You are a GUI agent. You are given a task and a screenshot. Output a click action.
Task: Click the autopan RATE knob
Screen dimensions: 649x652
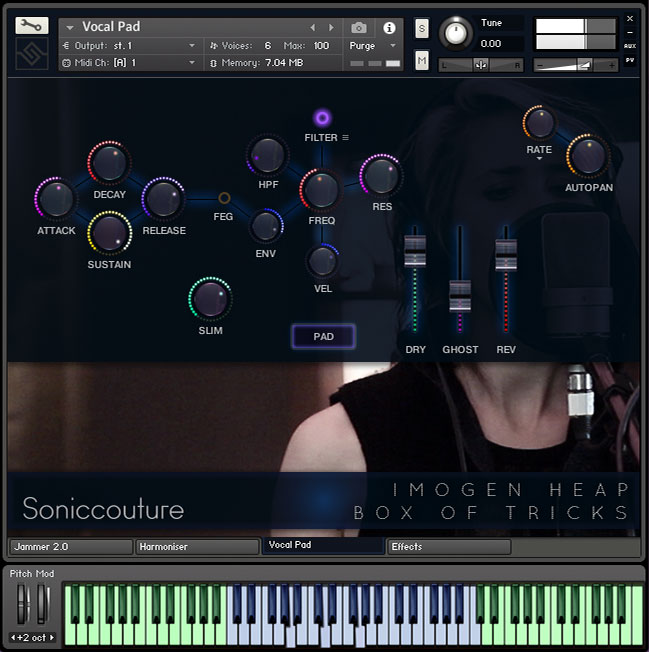[x=539, y=123]
